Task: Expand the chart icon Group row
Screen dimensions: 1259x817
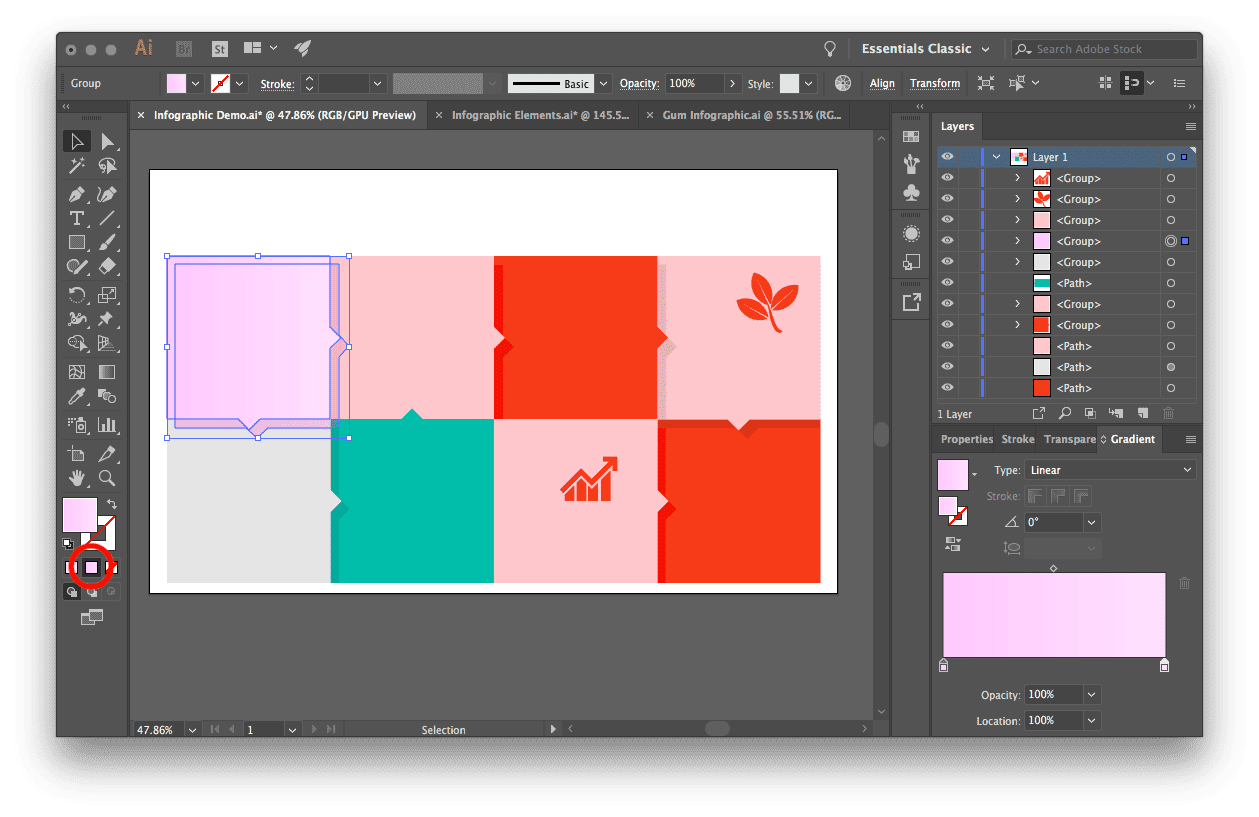Action: coord(1017,178)
